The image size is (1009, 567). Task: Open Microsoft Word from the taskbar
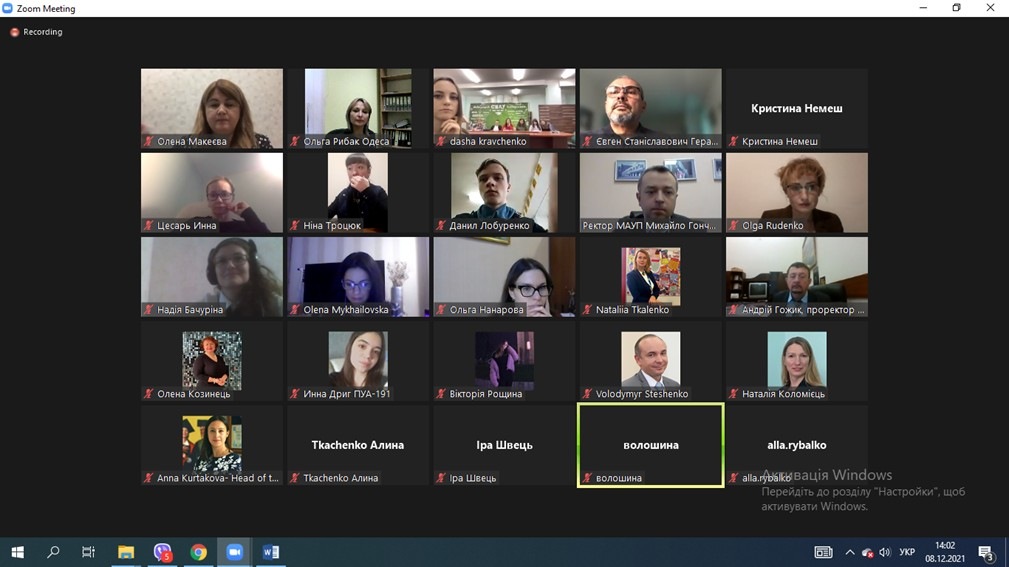pyautogui.click(x=271, y=552)
